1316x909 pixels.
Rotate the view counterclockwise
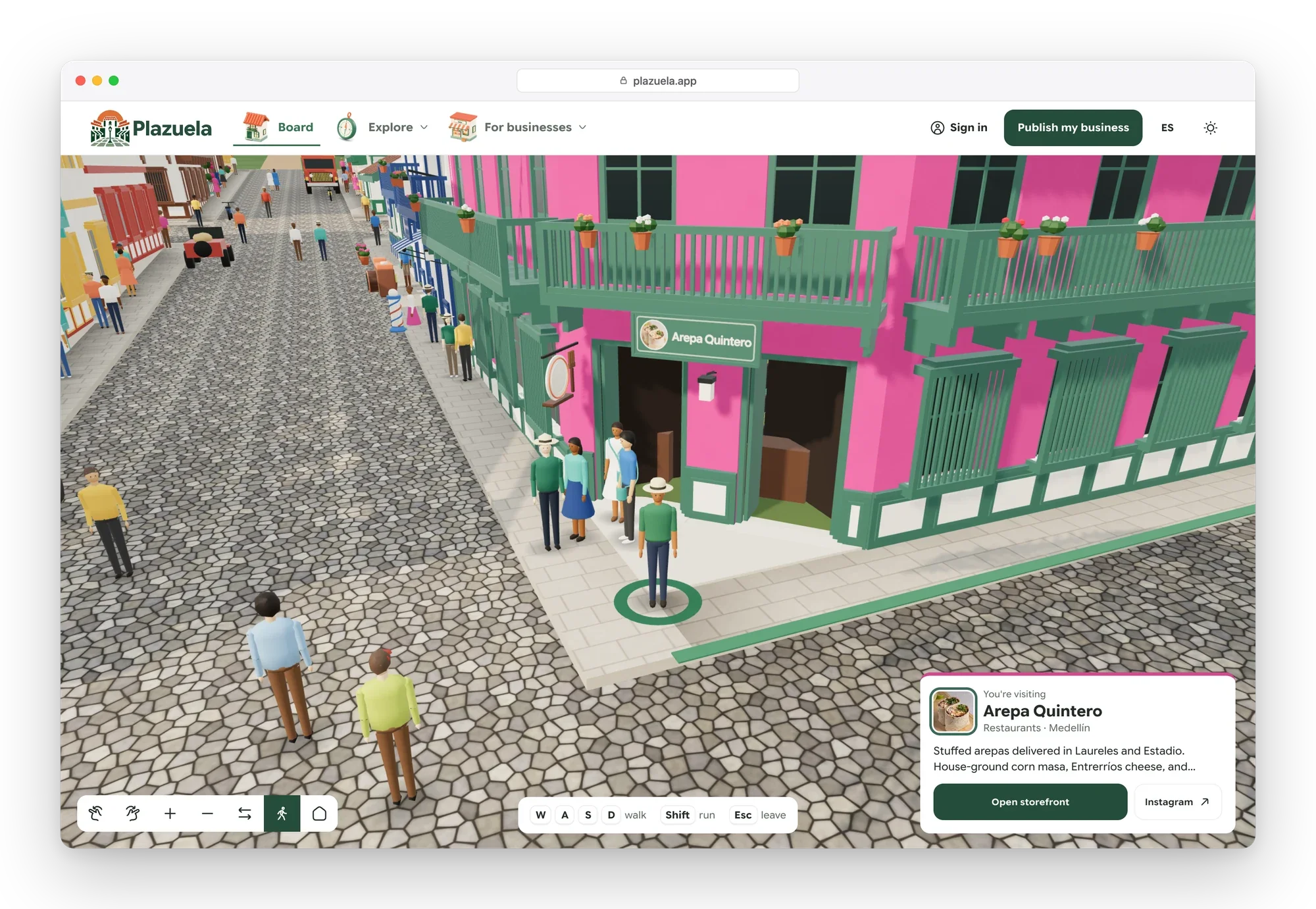coord(96,814)
